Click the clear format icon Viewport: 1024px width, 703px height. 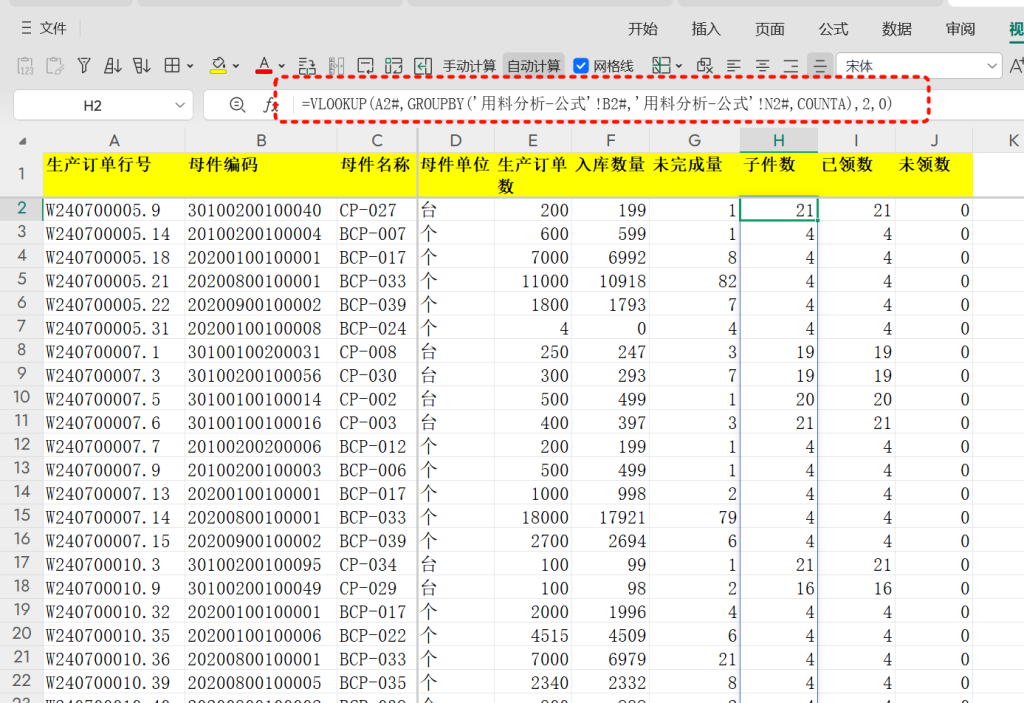(705, 65)
